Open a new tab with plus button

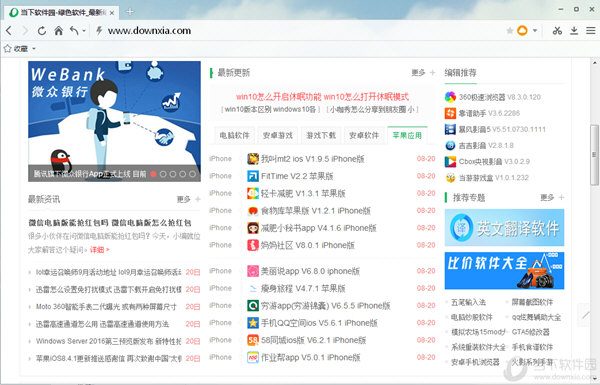click(x=130, y=11)
